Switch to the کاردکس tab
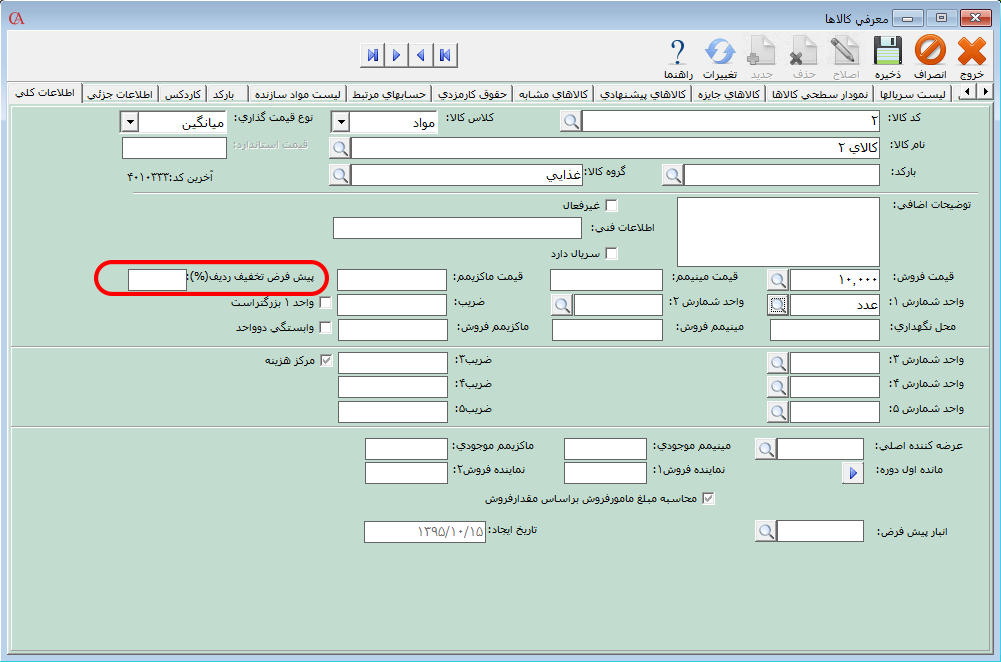 (183, 94)
